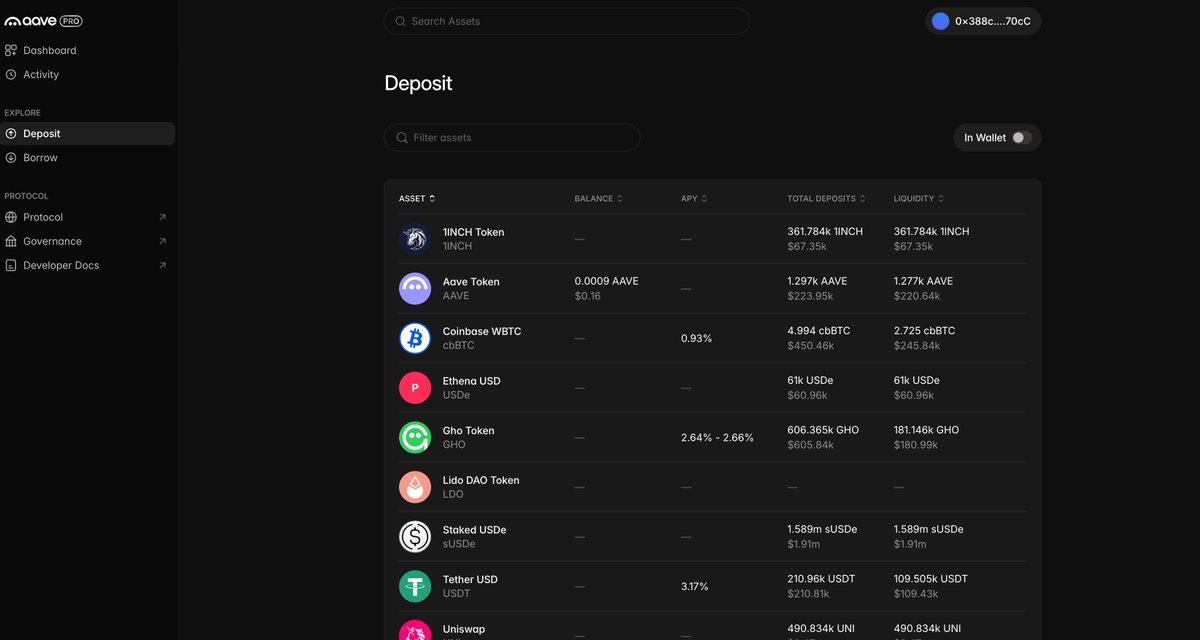Screen dimensions: 1200x640
Task: Open the Developer Docs external link
Action: (61, 264)
